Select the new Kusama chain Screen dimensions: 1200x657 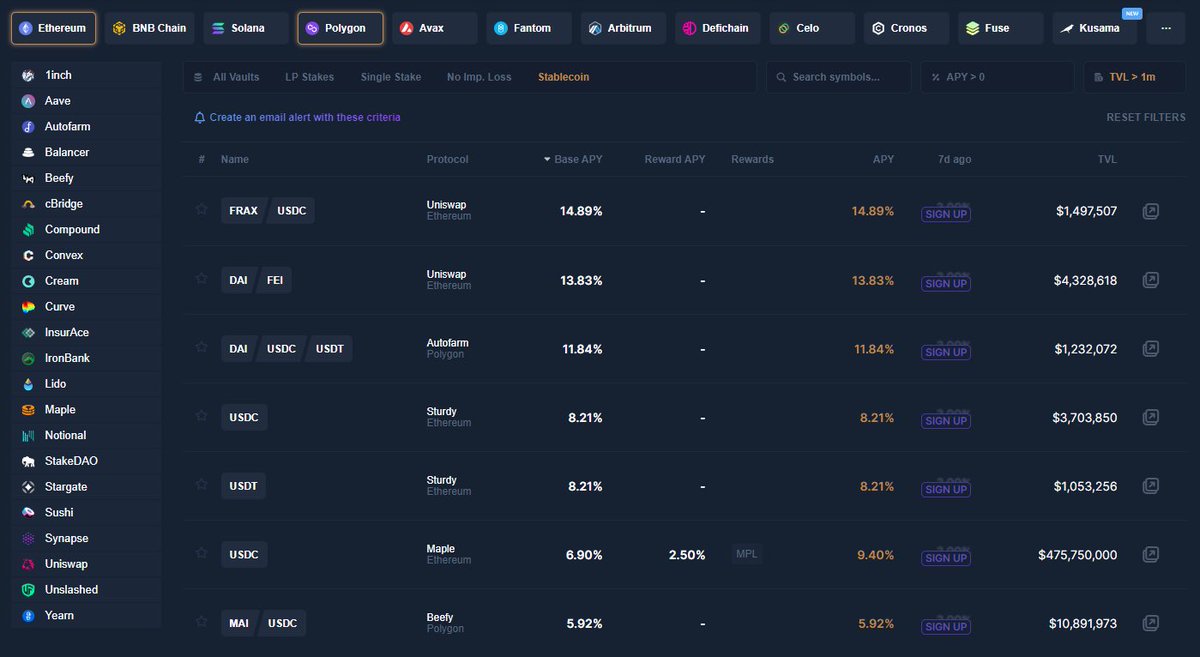tap(1097, 28)
